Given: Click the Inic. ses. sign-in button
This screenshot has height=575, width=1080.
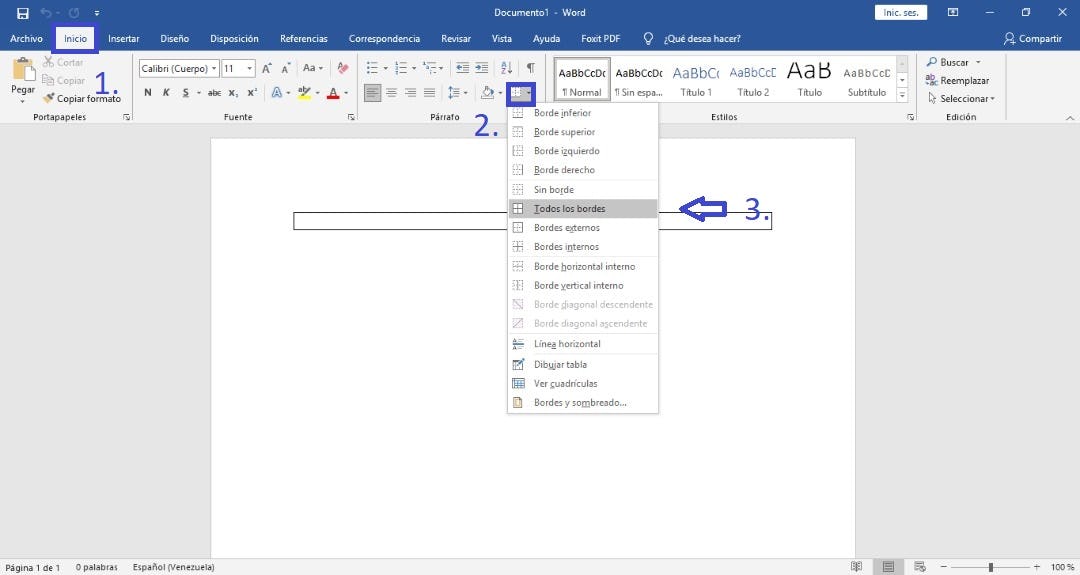Looking at the screenshot, I should [900, 13].
